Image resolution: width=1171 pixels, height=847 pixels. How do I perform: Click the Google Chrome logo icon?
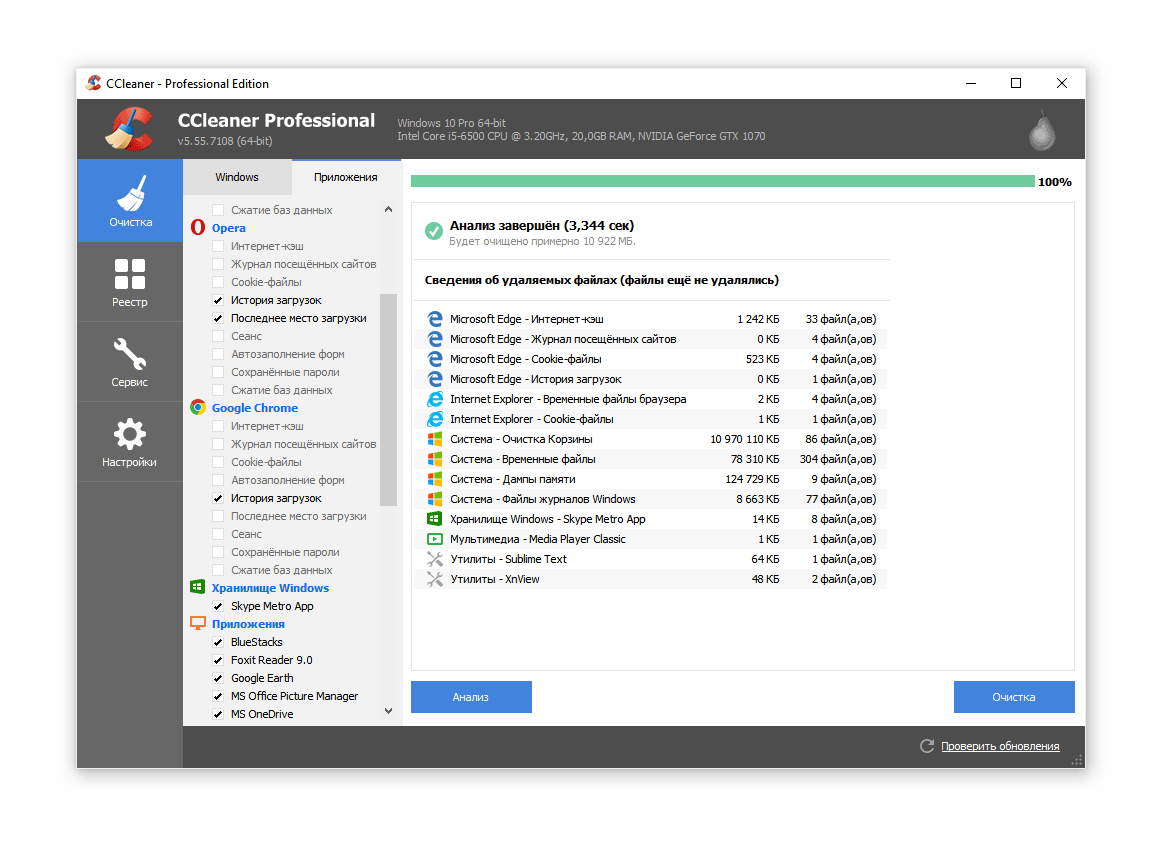[198, 408]
